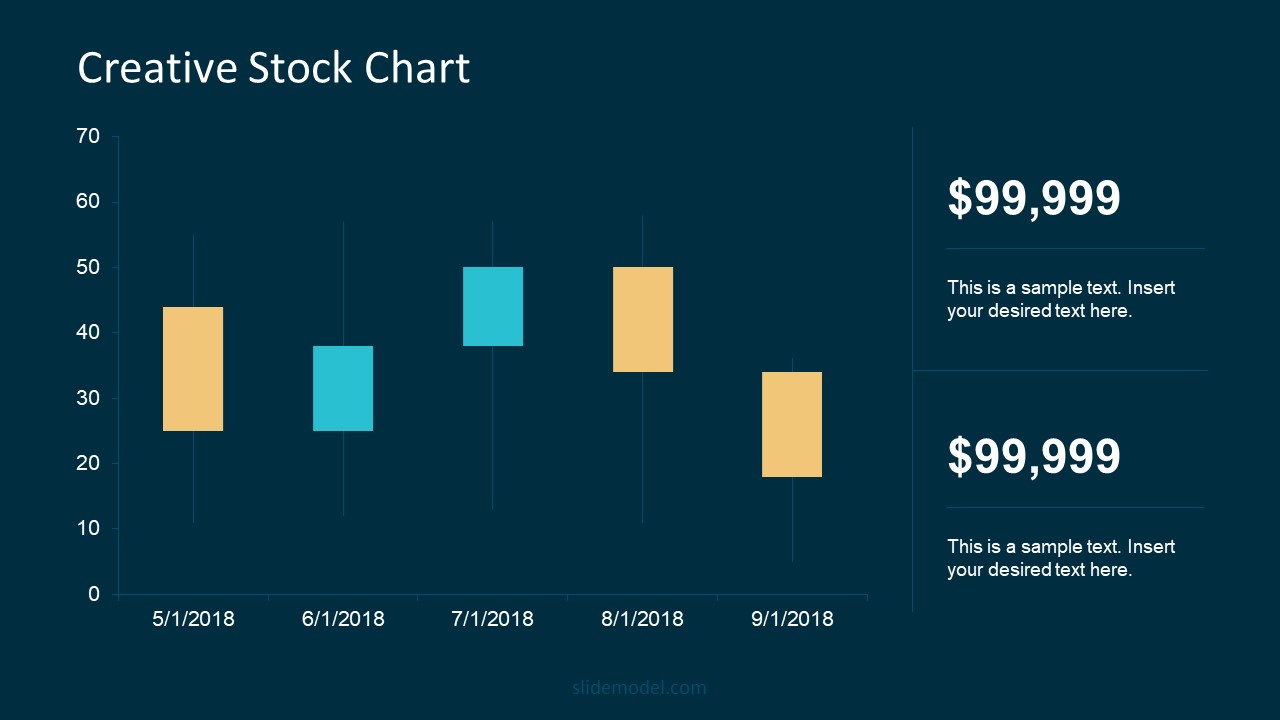Click the "Creative Stock Chart" title
1280x720 pixels.
273,68
